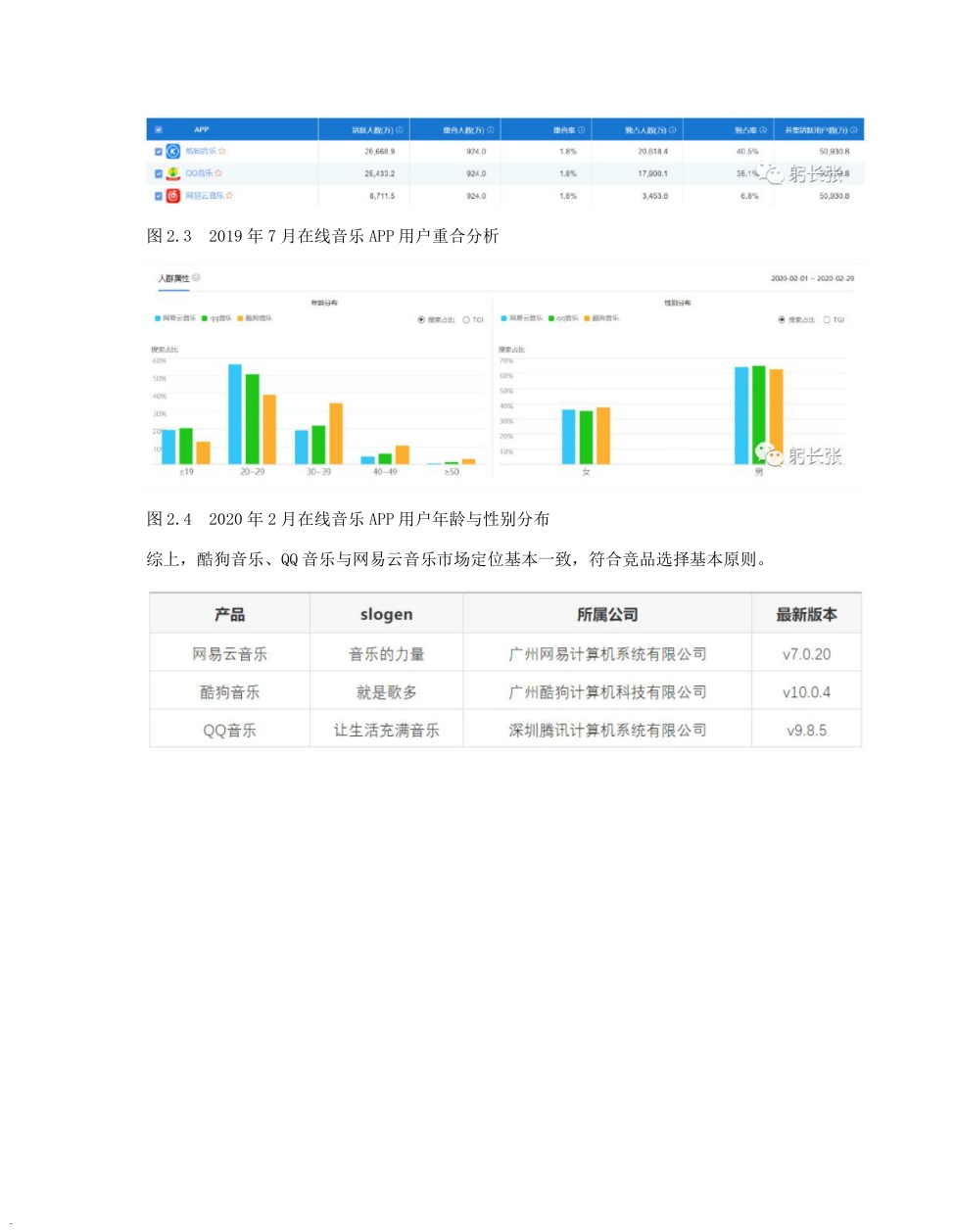This screenshot has width=955, height=1232.
Task: Open the 人群属性 tab
Action: pos(173,279)
